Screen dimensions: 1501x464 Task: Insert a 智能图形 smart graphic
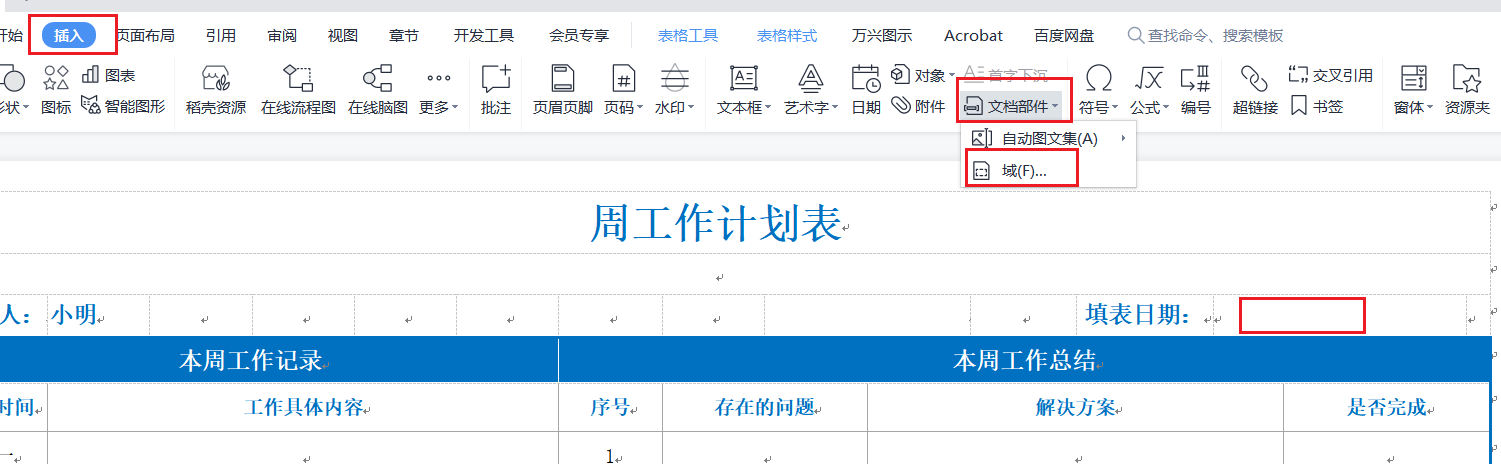coord(124,105)
